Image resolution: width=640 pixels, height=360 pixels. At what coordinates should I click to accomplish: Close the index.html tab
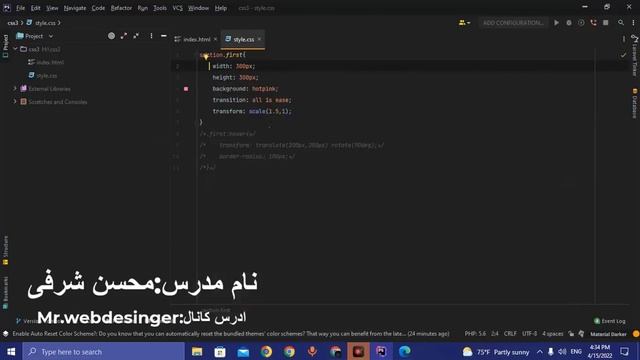pyautogui.click(x=216, y=39)
